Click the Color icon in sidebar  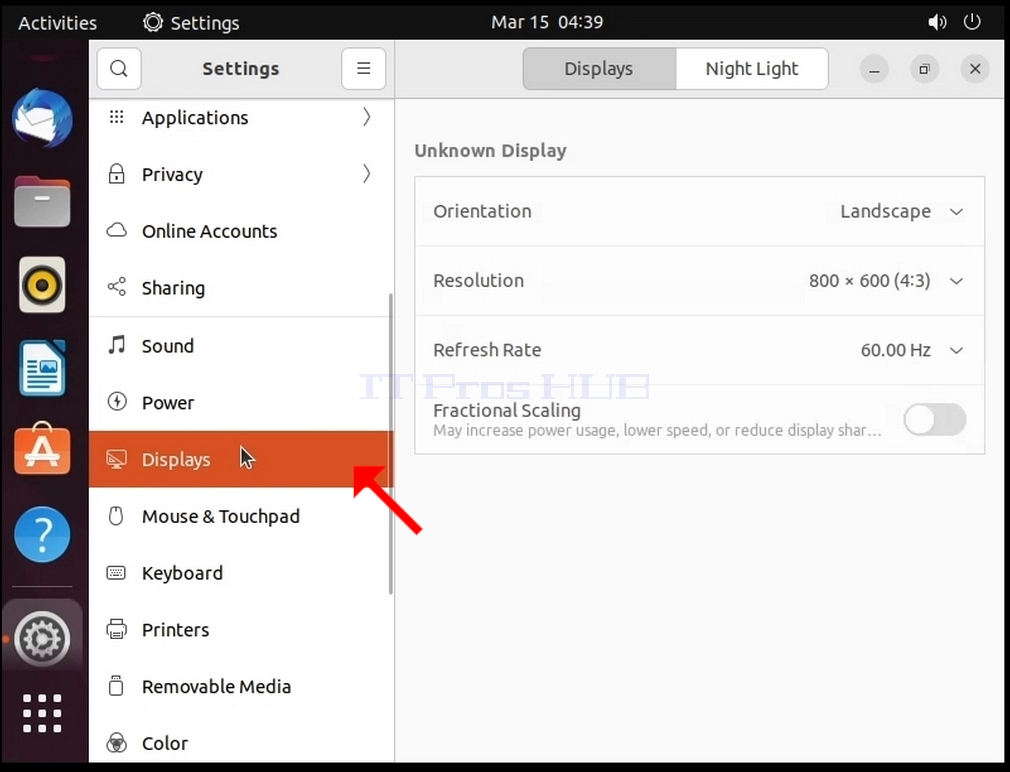click(117, 743)
